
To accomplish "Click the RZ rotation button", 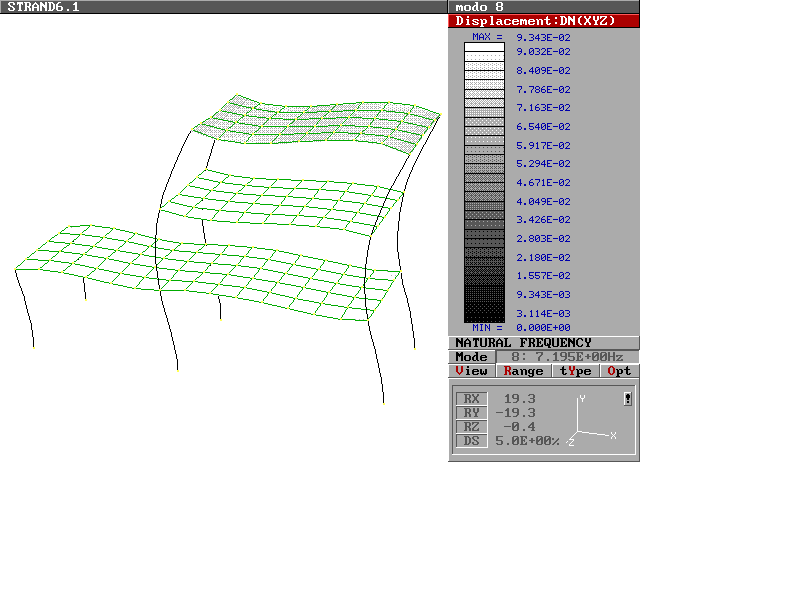I will pyautogui.click(x=471, y=427).
